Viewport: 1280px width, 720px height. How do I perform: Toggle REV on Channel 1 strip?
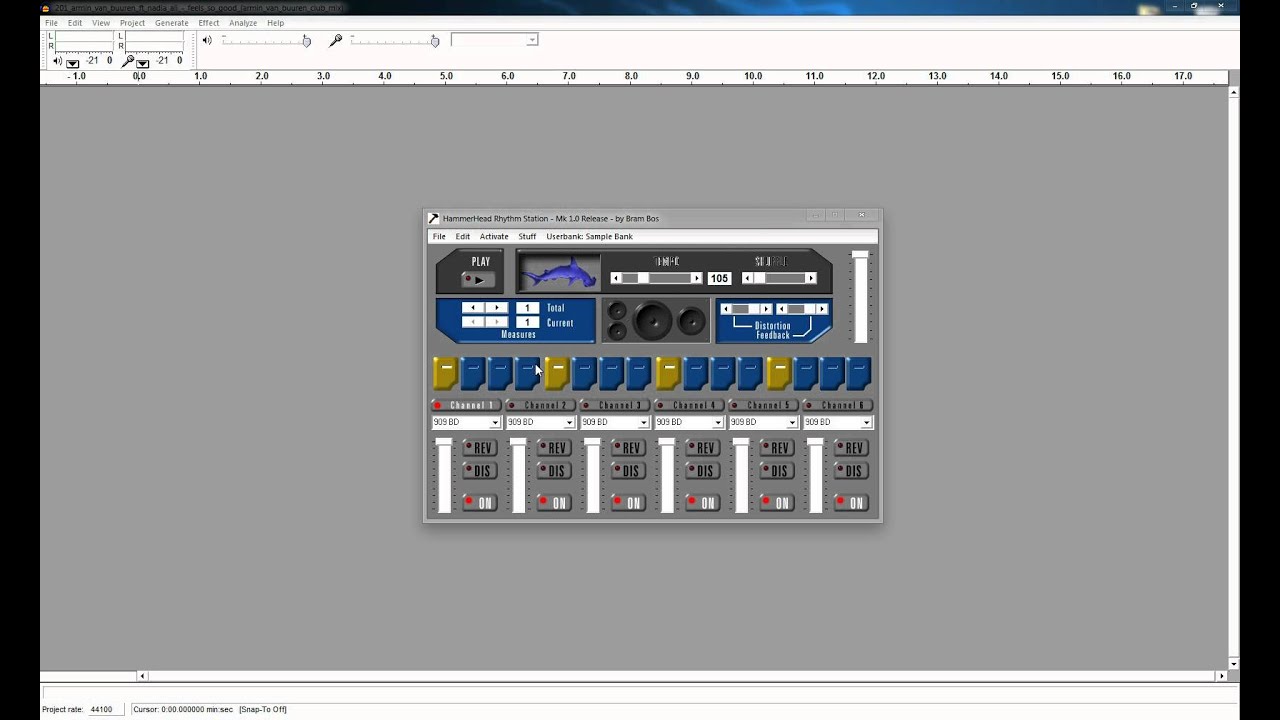point(480,448)
